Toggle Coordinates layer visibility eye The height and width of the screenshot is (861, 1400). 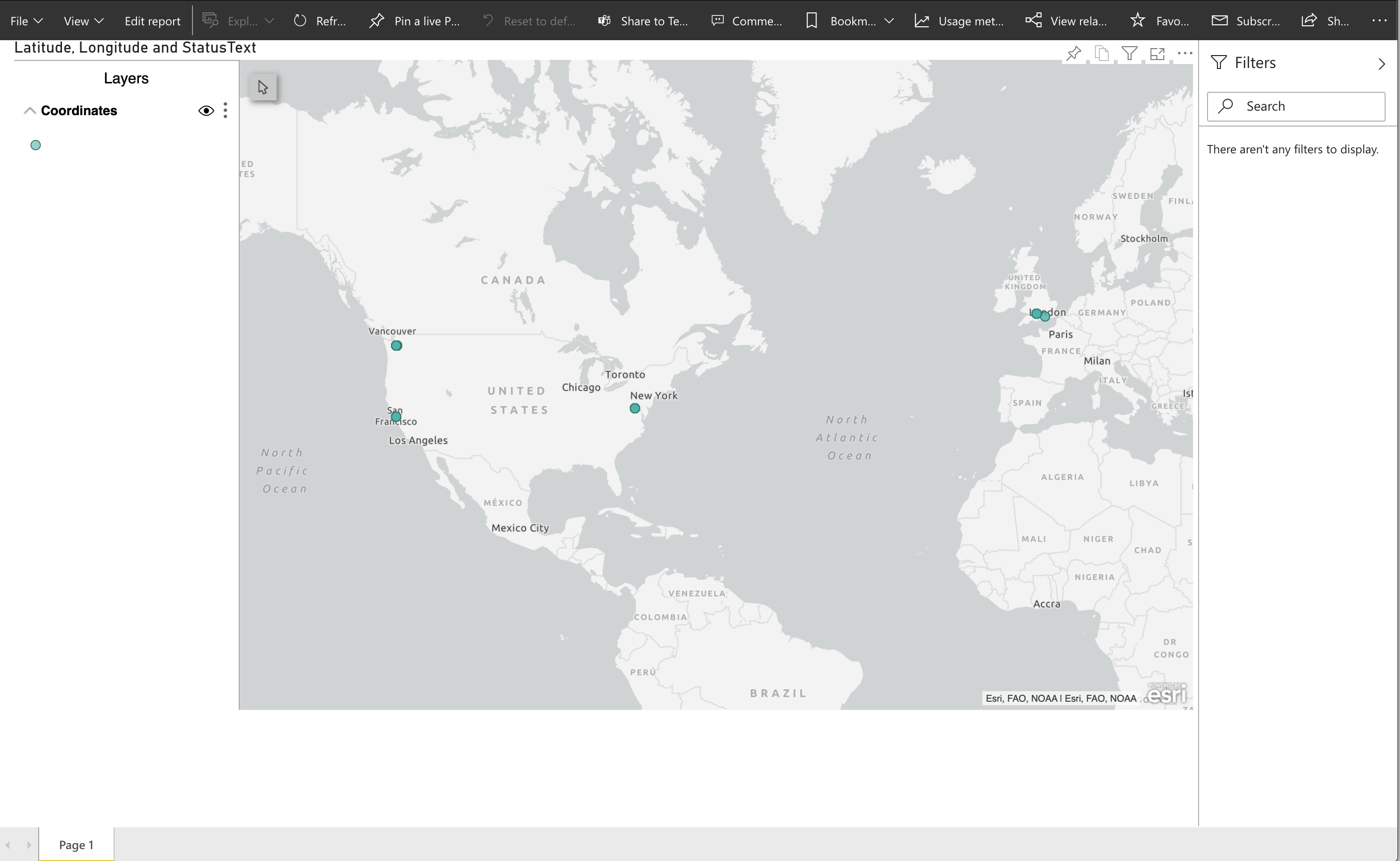(x=206, y=111)
